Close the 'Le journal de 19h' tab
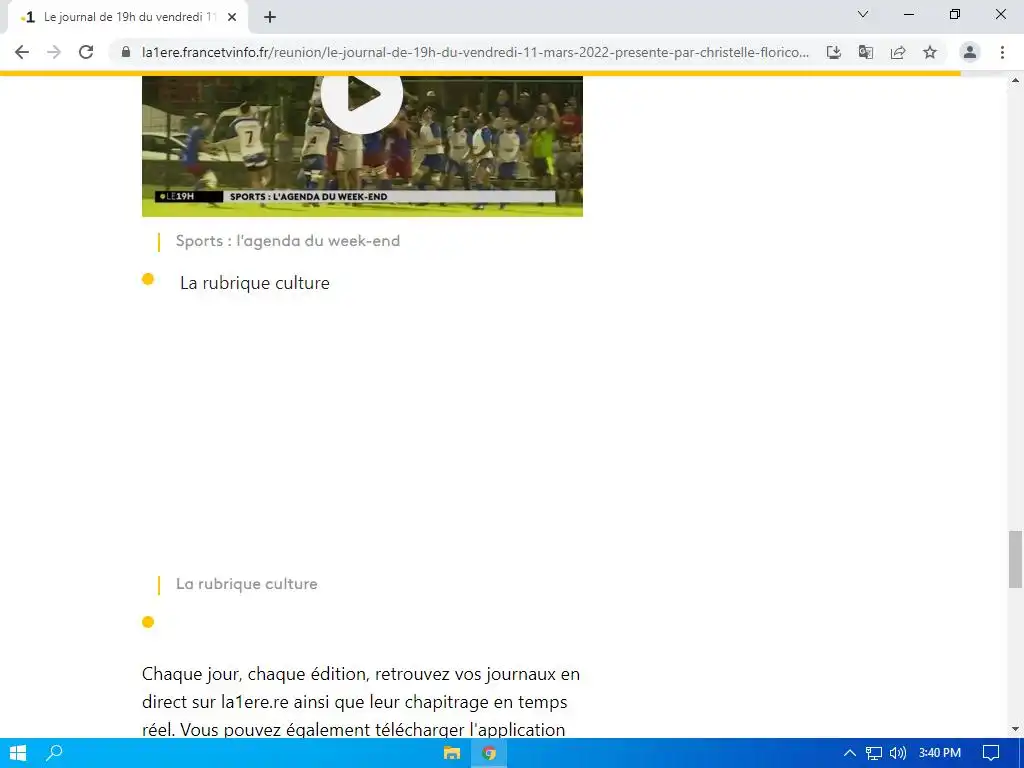 (x=232, y=18)
